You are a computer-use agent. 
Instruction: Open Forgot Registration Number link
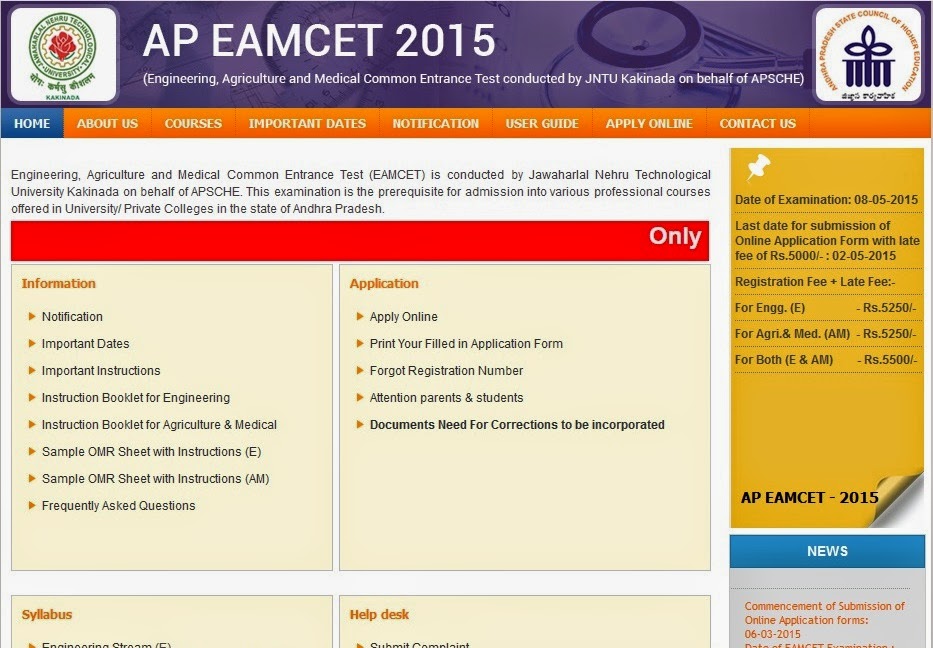tap(446, 371)
